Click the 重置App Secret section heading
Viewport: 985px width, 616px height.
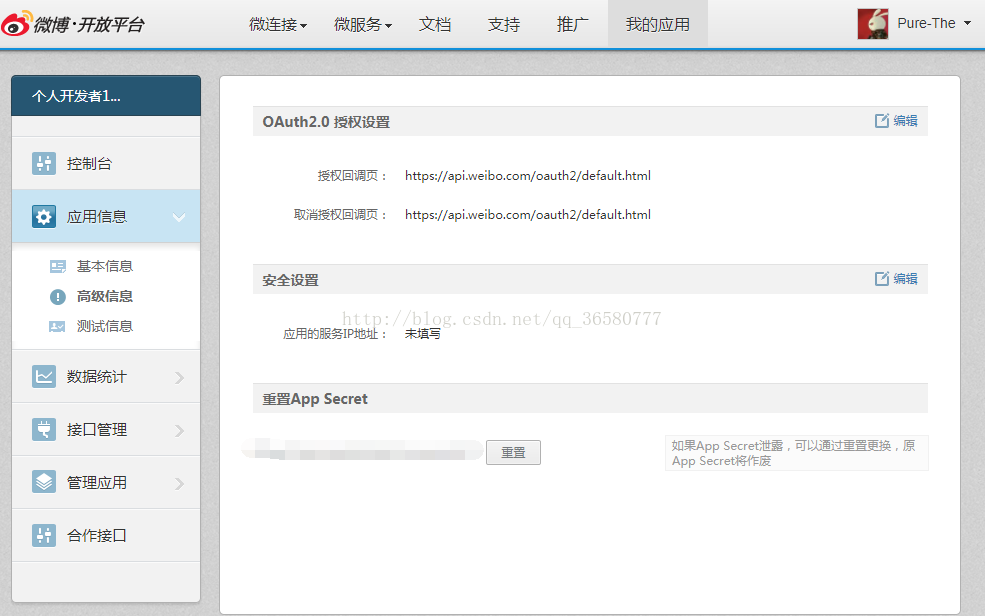[x=315, y=399]
